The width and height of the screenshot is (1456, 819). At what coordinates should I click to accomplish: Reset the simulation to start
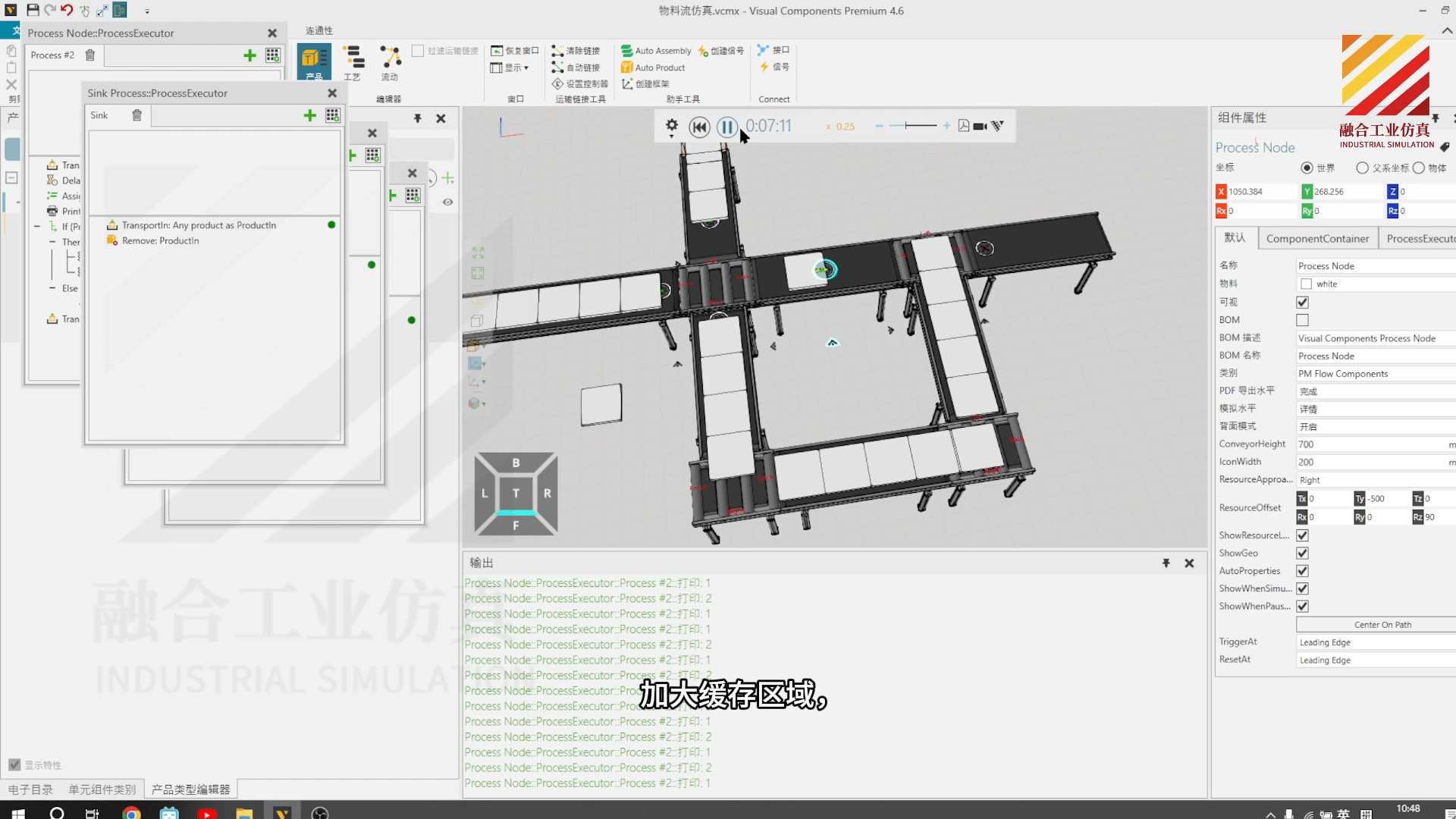point(699,127)
